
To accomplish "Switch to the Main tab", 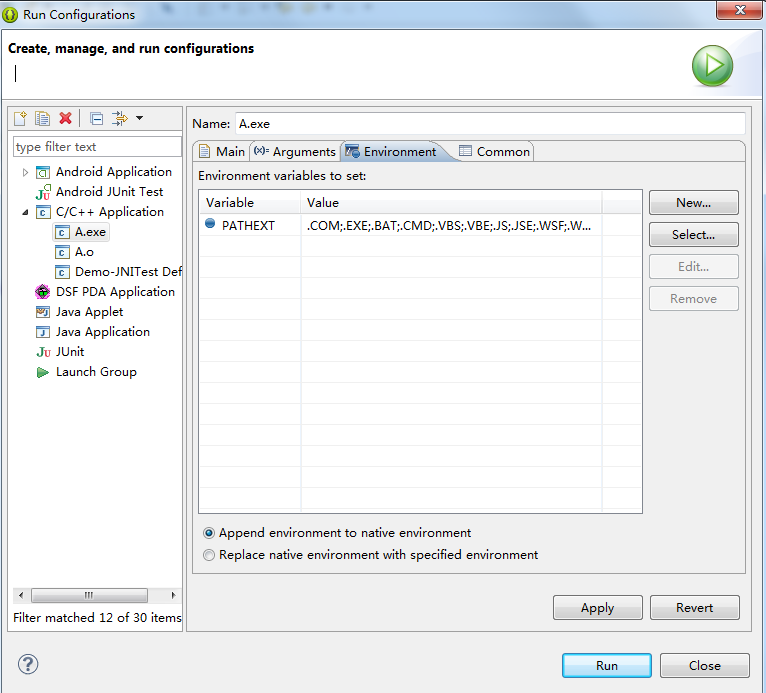I will click(x=222, y=152).
